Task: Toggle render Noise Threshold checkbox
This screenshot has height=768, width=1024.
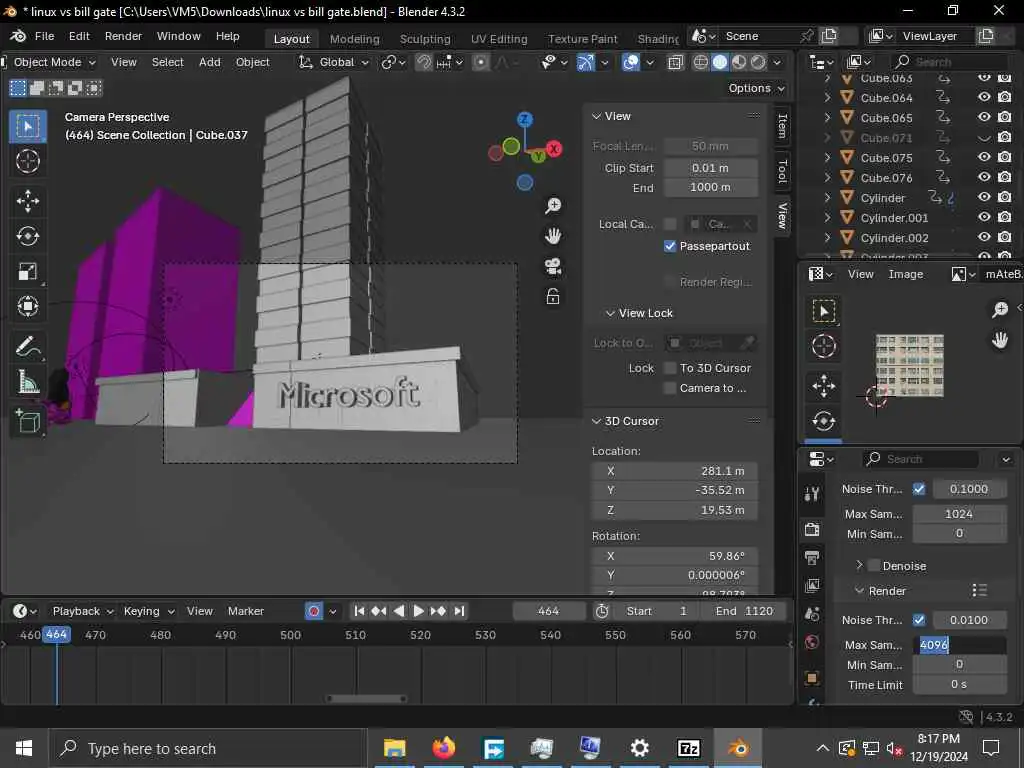Action: tap(919, 619)
